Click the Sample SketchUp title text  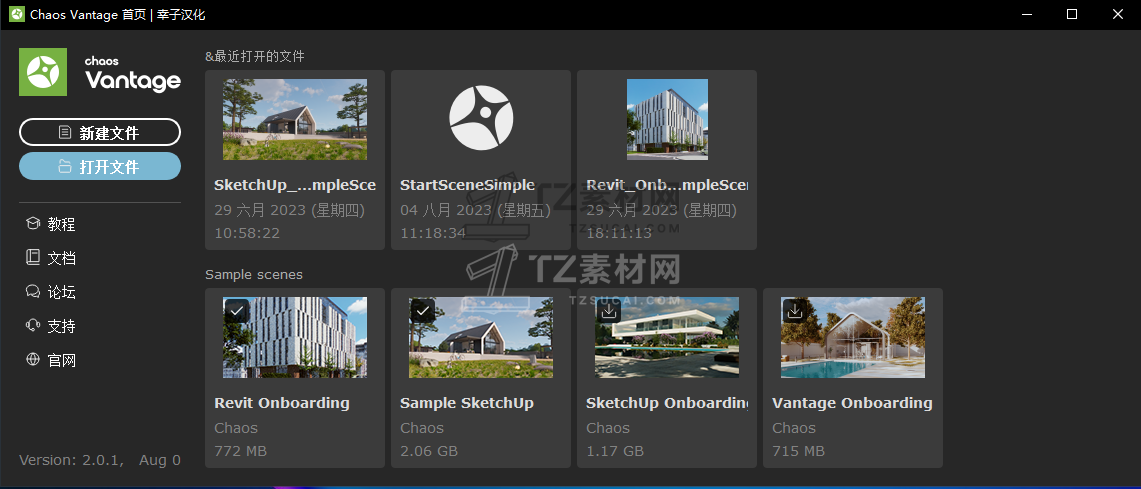pyautogui.click(x=467, y=402)
